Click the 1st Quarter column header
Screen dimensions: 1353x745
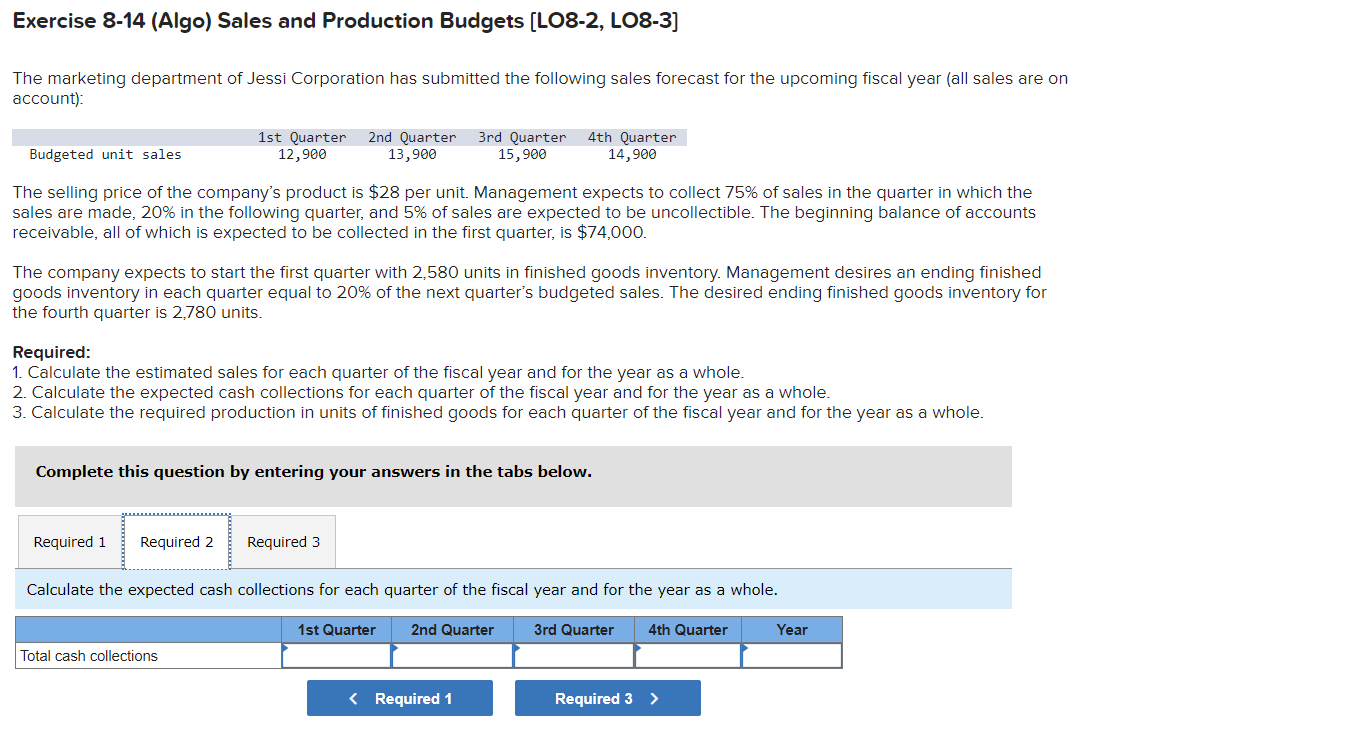click(x=336, y=629)
